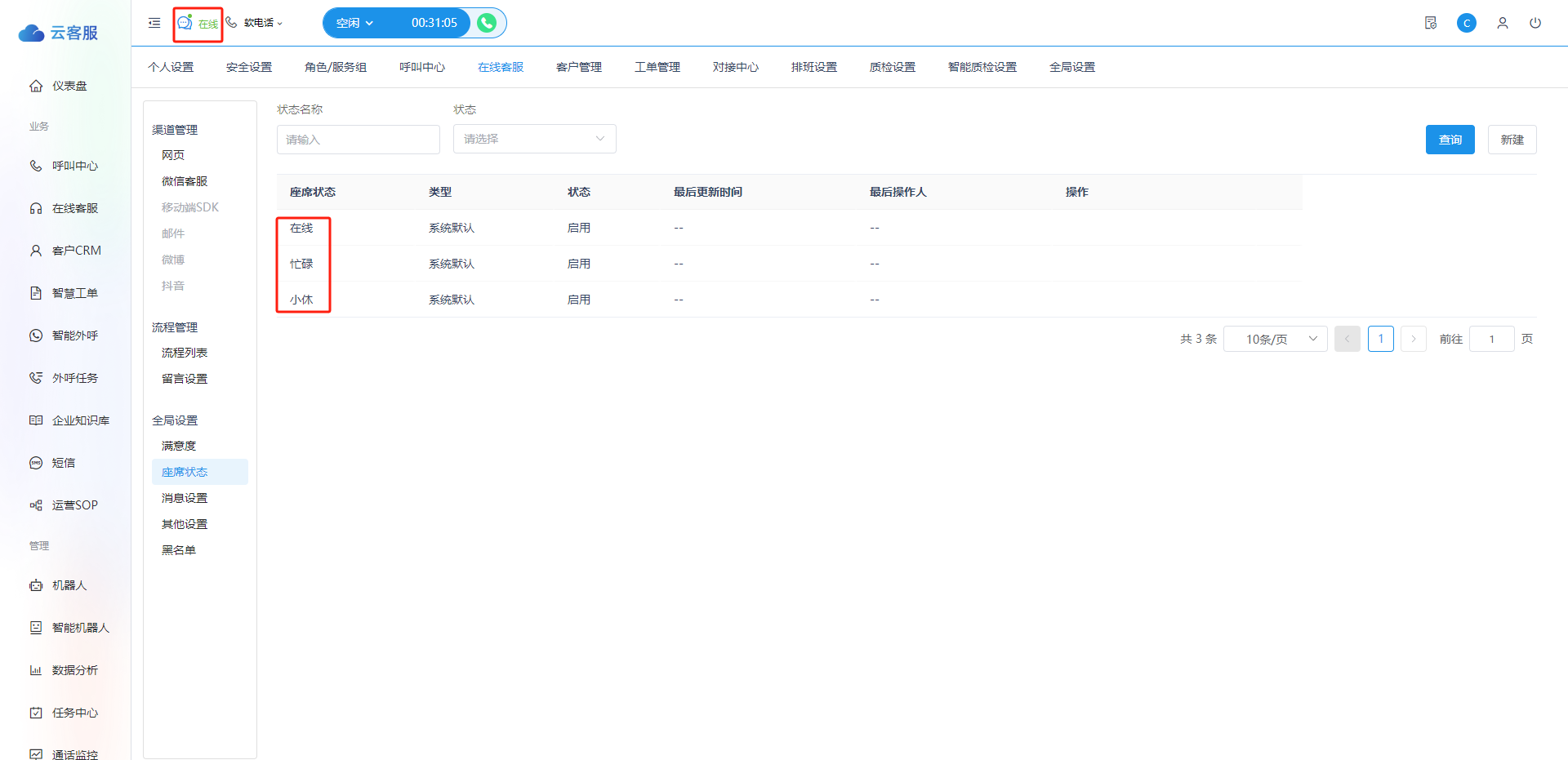Select page 1 in pagination
1568x760 pixels.
coord(1381,339)
